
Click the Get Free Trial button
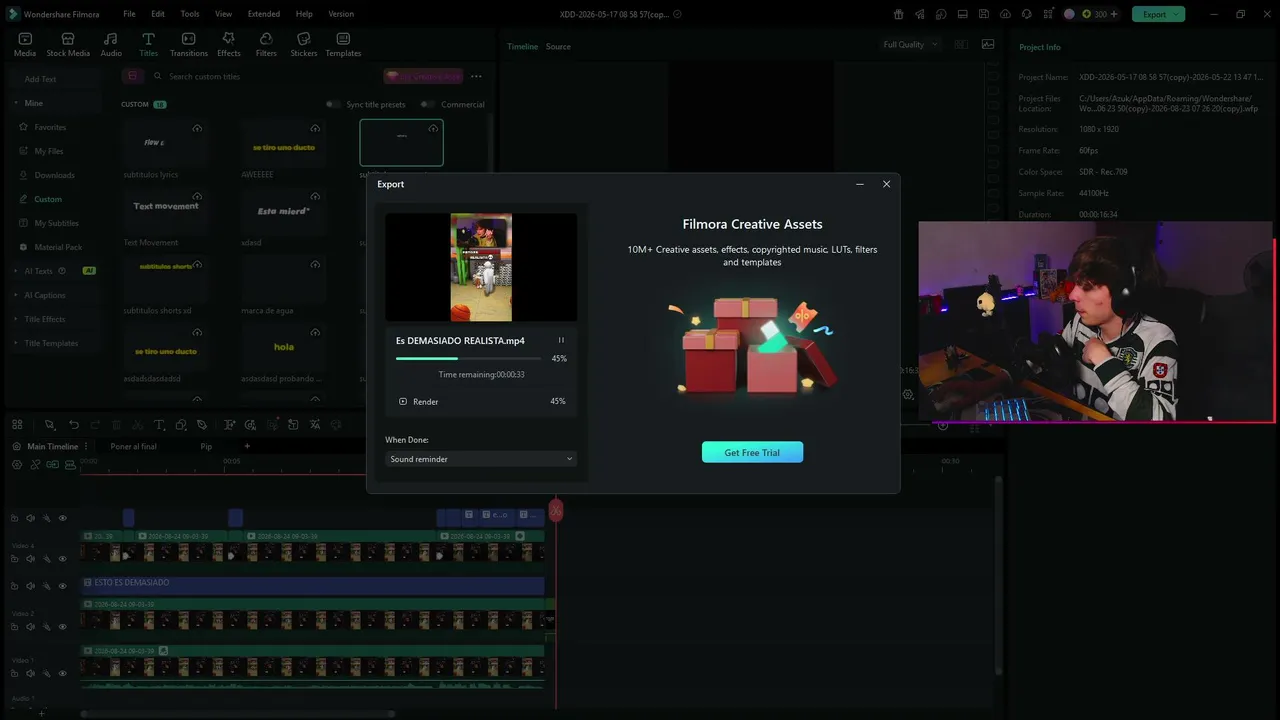[752, 452]
